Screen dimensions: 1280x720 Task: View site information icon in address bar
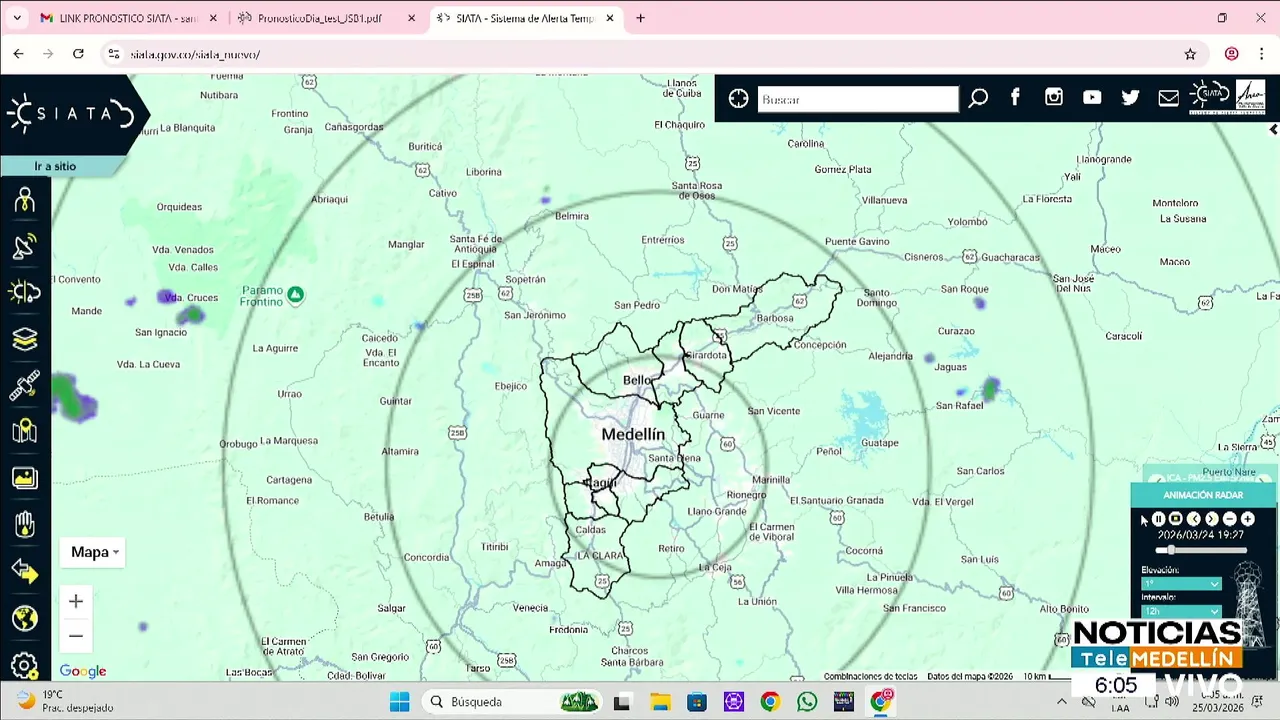tap(114, 54)
